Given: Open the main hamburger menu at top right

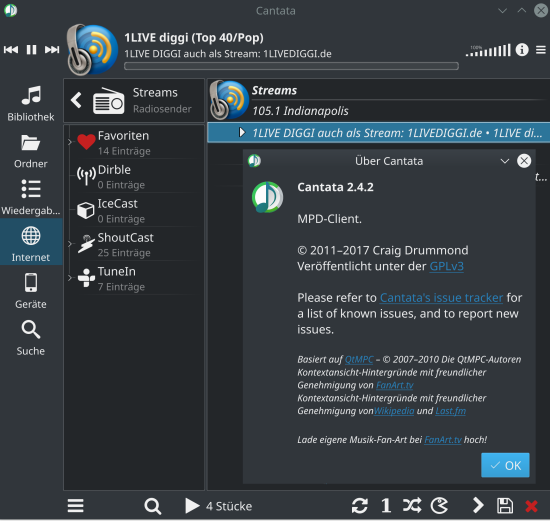Looking at the screenshot, I should tap(541, 50).
